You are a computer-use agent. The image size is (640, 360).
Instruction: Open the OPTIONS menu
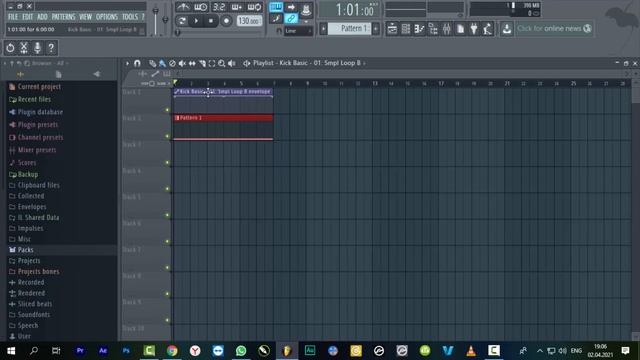point(107,17)
